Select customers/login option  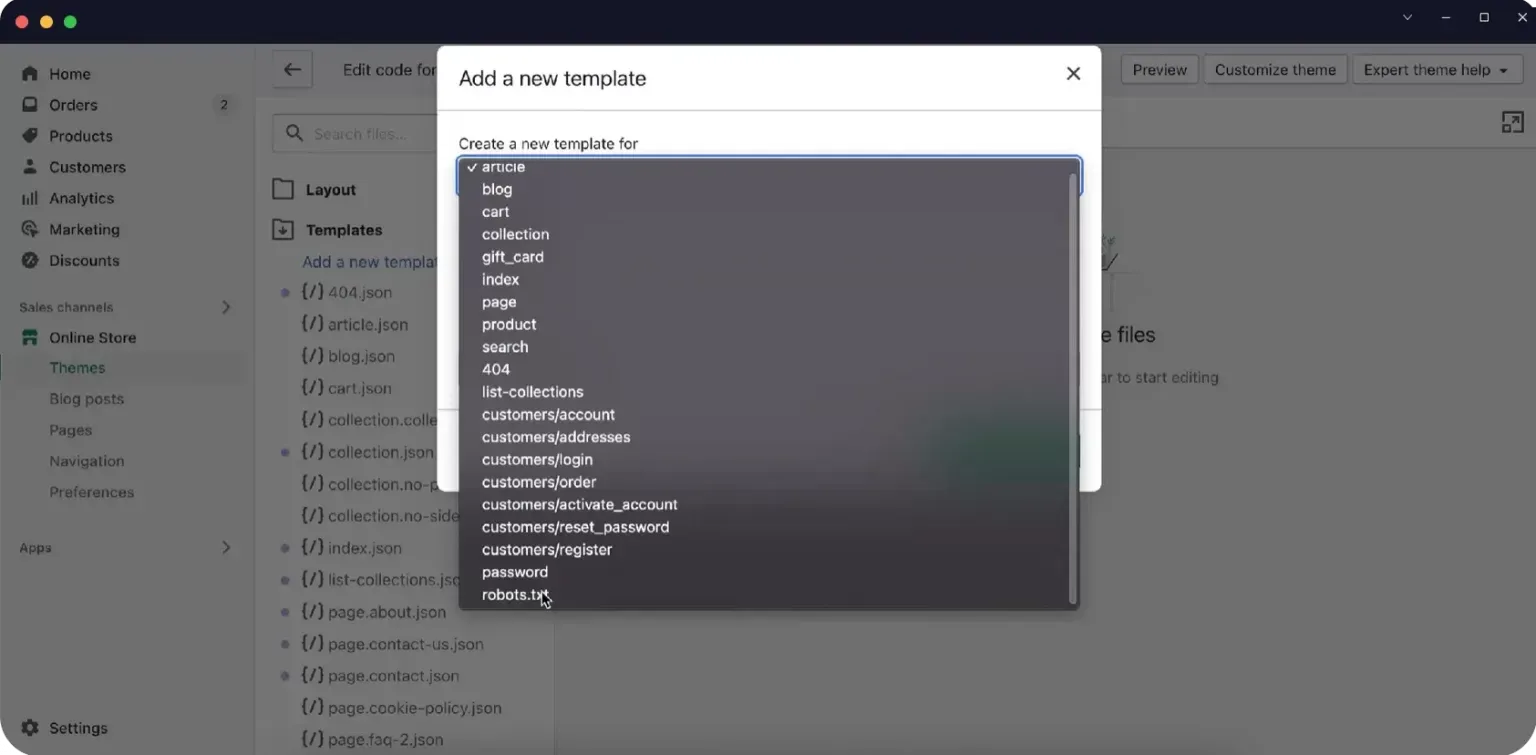click(x=768, y=460)
